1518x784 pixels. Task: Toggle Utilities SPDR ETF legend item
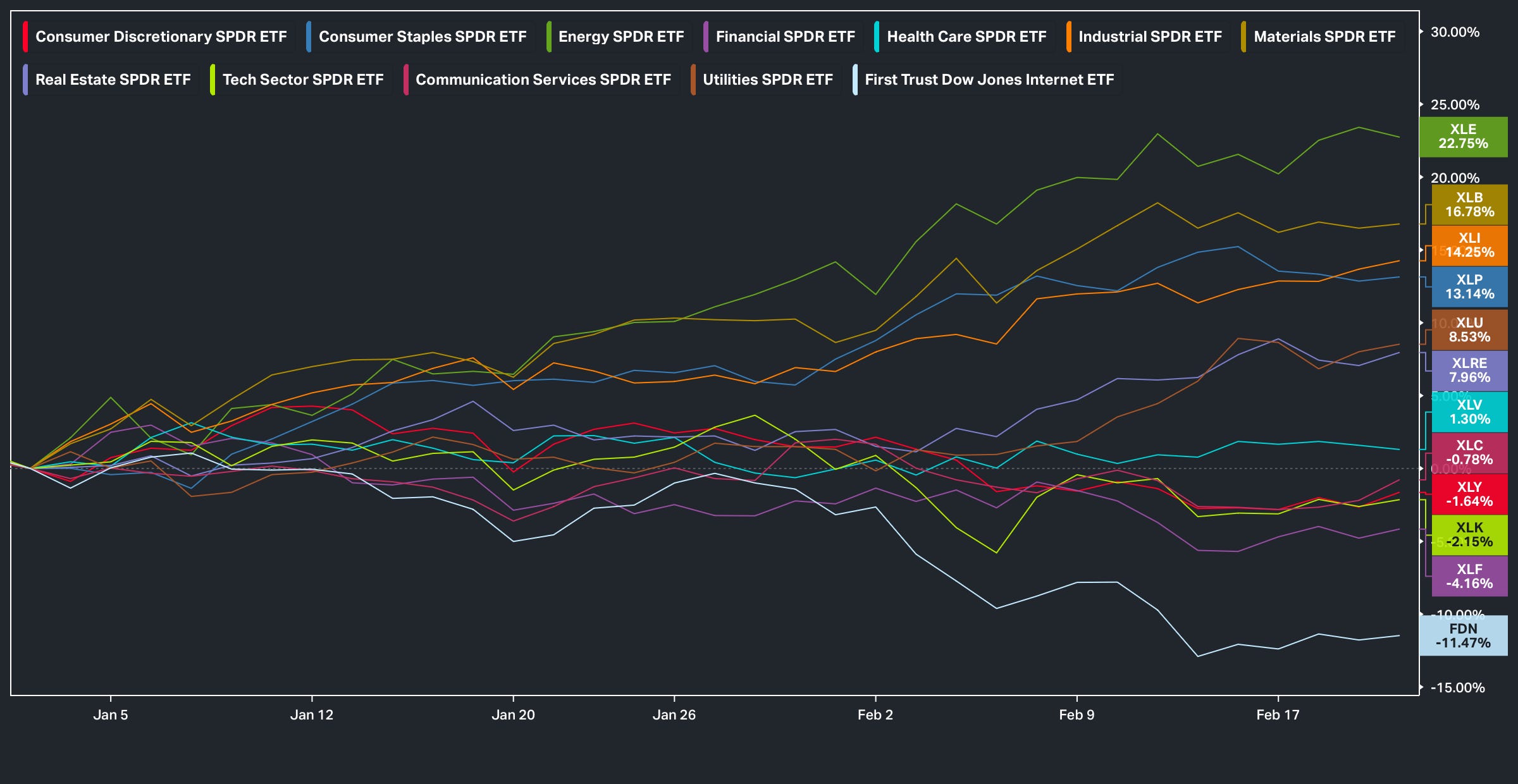767,80
